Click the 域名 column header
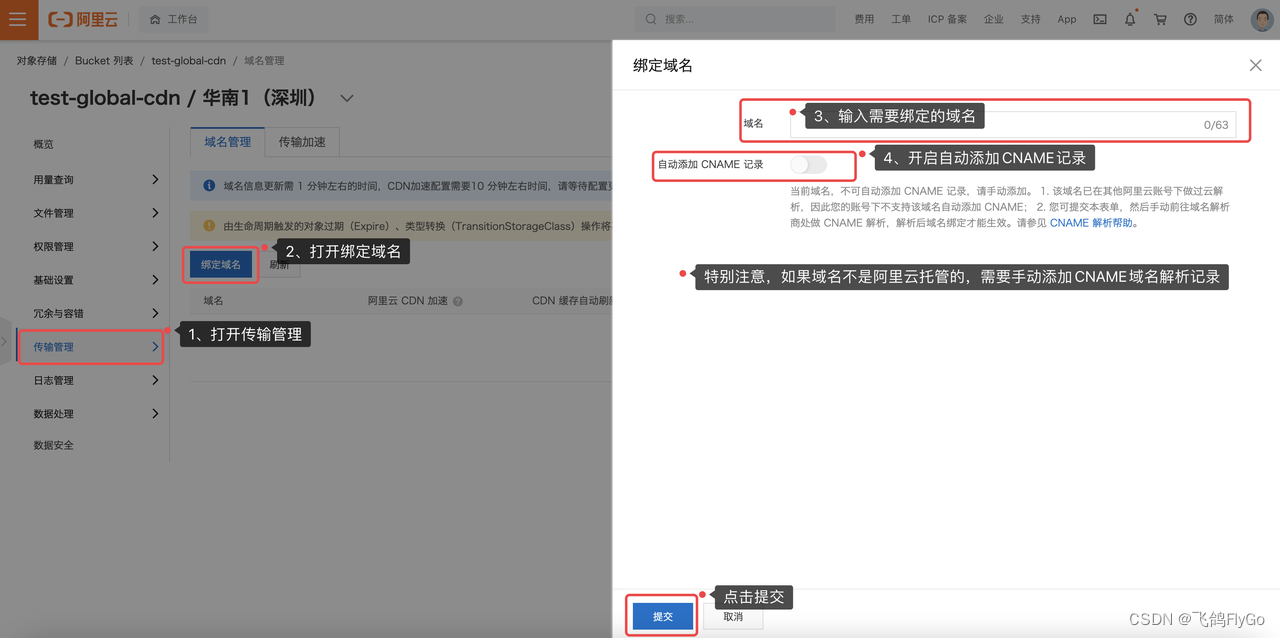 [x=214, y=300]
